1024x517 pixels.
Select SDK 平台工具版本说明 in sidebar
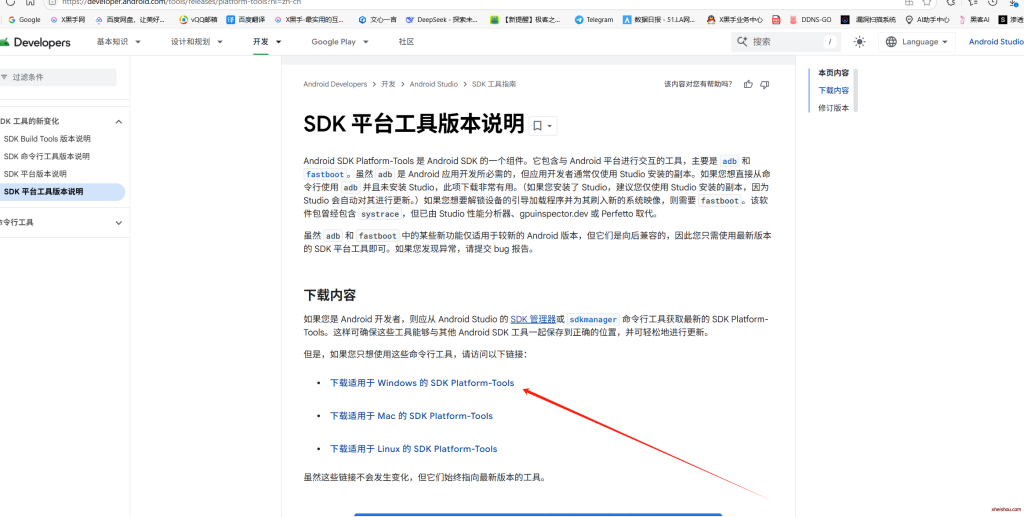62,192
